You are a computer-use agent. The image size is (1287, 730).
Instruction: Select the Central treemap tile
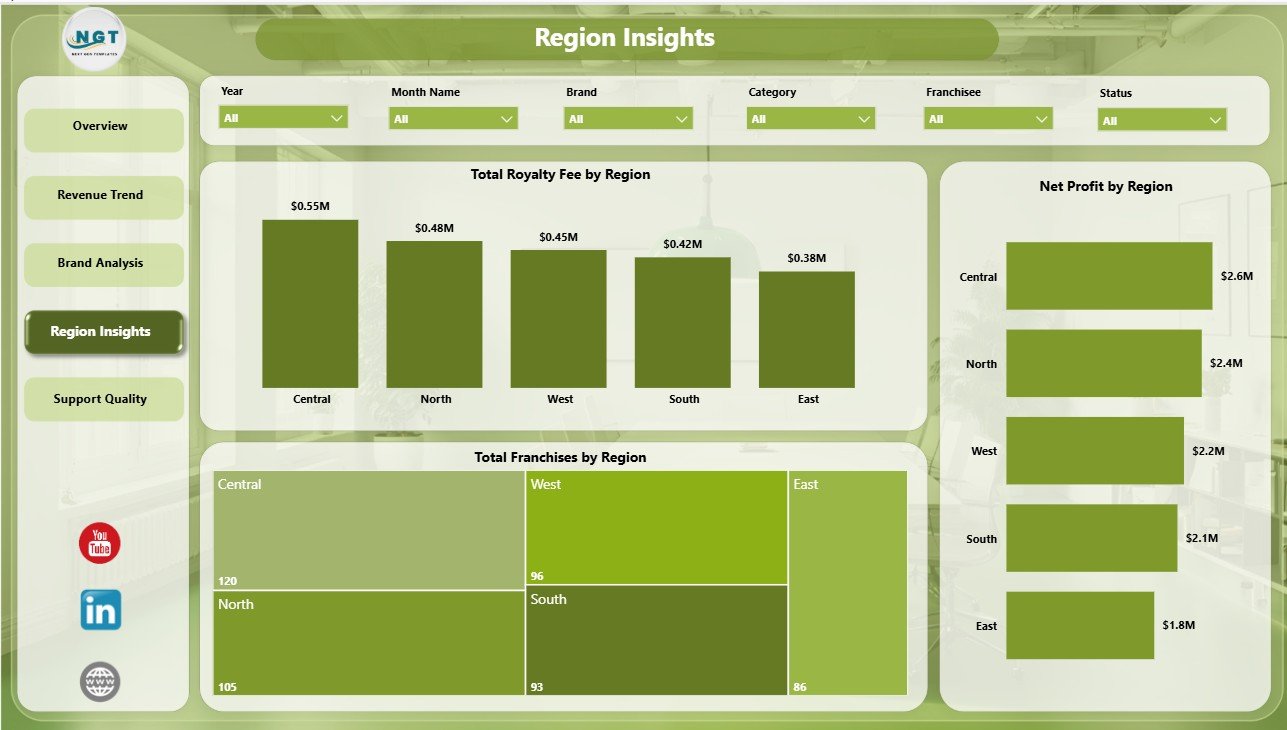pyautogui.click(x=368, y=529)
